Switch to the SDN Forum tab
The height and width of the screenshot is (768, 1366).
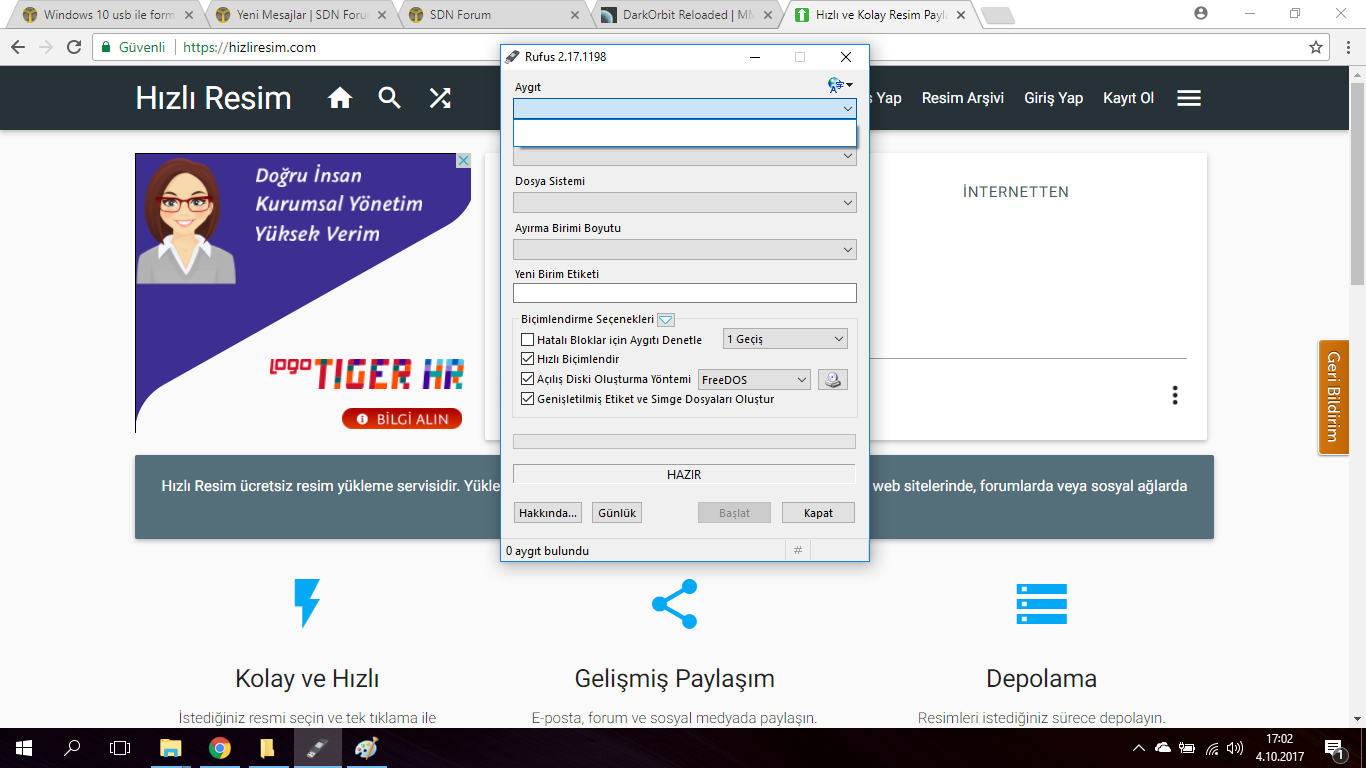493,15
